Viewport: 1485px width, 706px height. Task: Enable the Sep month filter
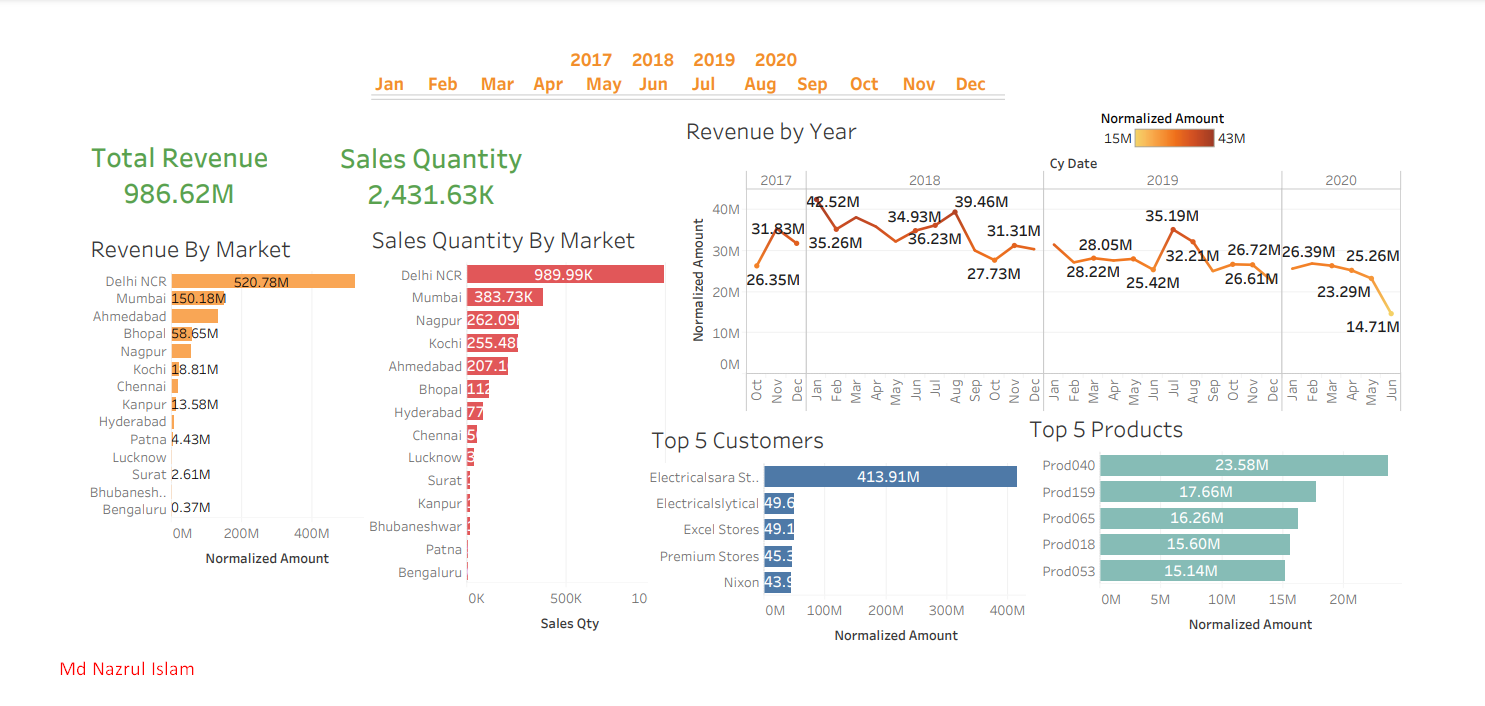pos(812,84)
